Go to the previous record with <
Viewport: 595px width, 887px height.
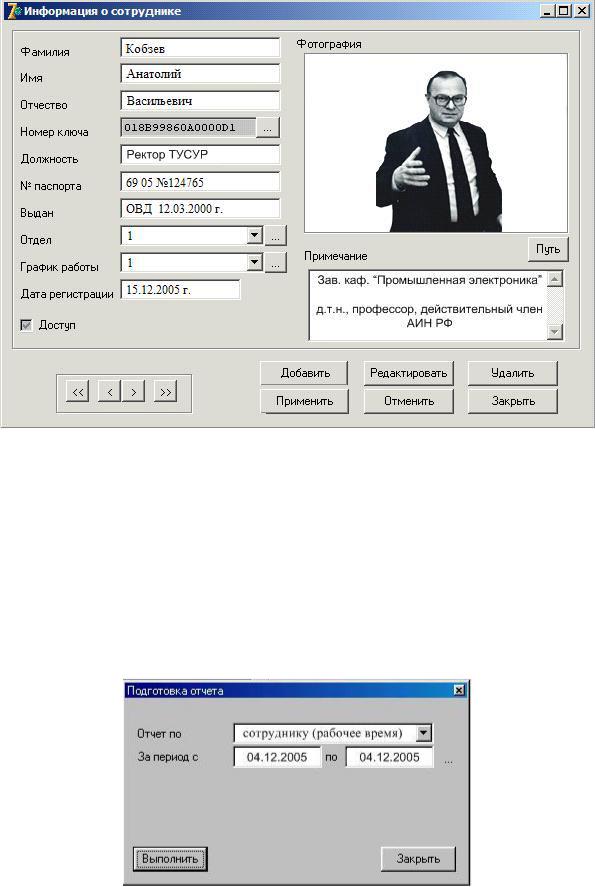point(110,391)
